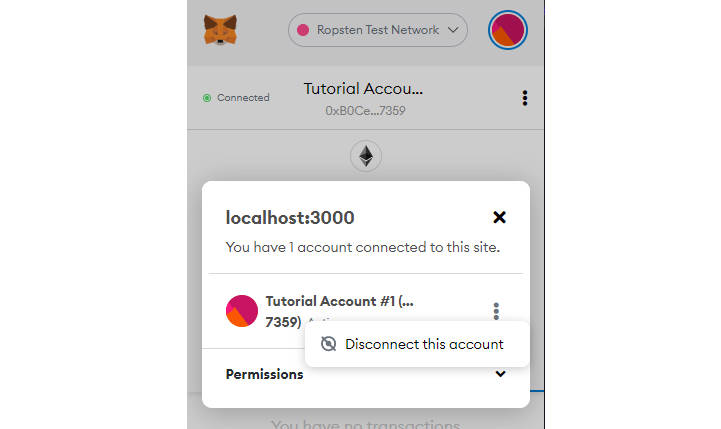Open the account avatar menu at top right

tap(507, 30)
